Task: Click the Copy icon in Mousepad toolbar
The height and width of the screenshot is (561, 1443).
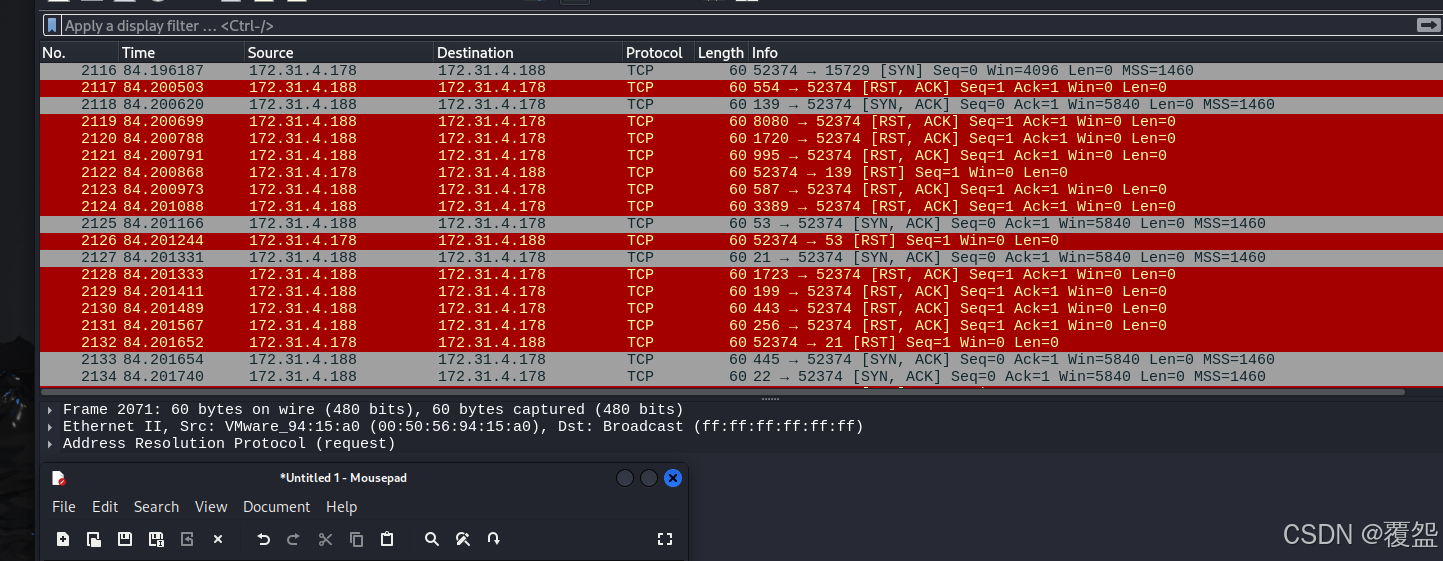Action: coord(356,539)
